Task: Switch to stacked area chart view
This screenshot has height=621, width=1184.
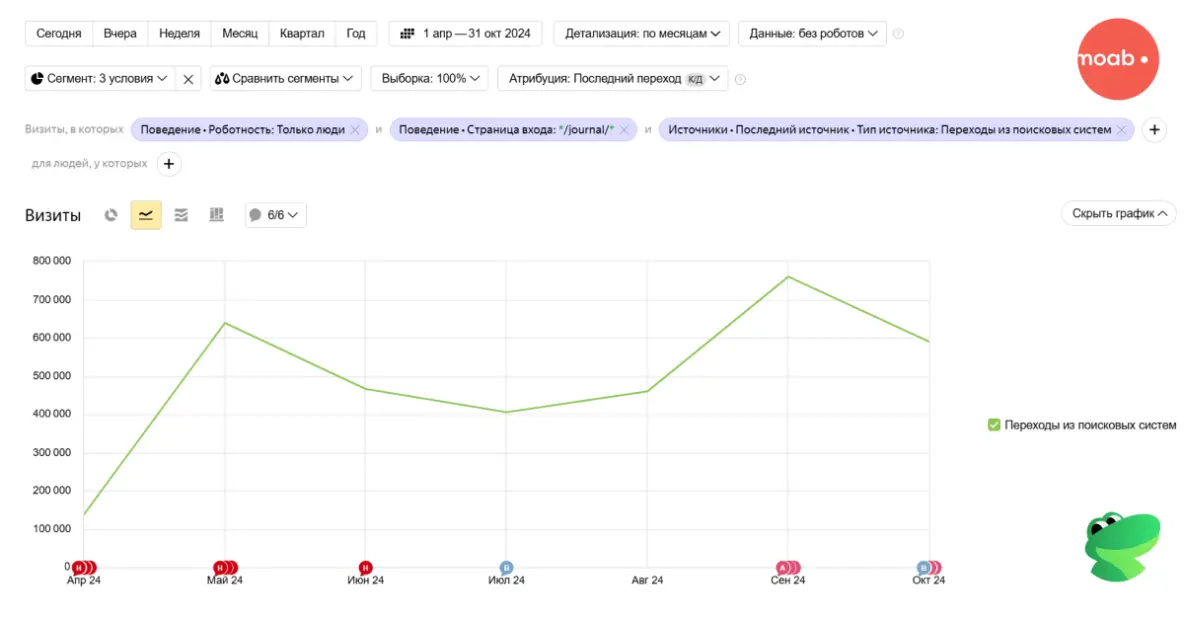Action: point(181,215)
